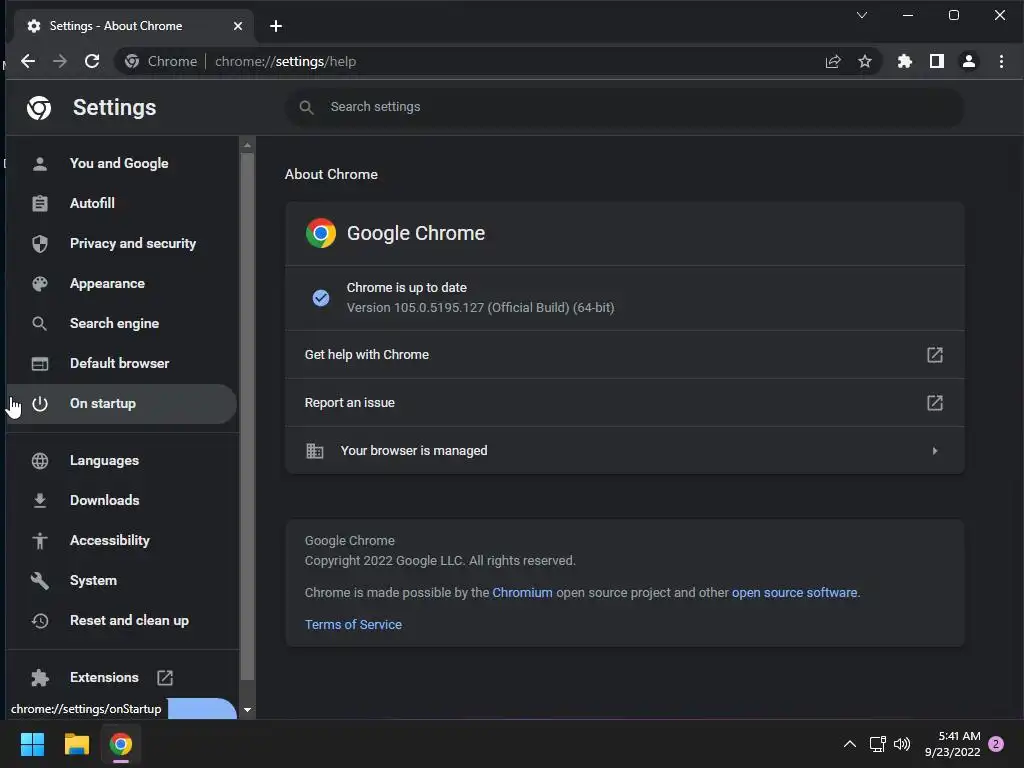
Task: Open Default browser settings
Action: pyautogui.click(x=121, y=363)
